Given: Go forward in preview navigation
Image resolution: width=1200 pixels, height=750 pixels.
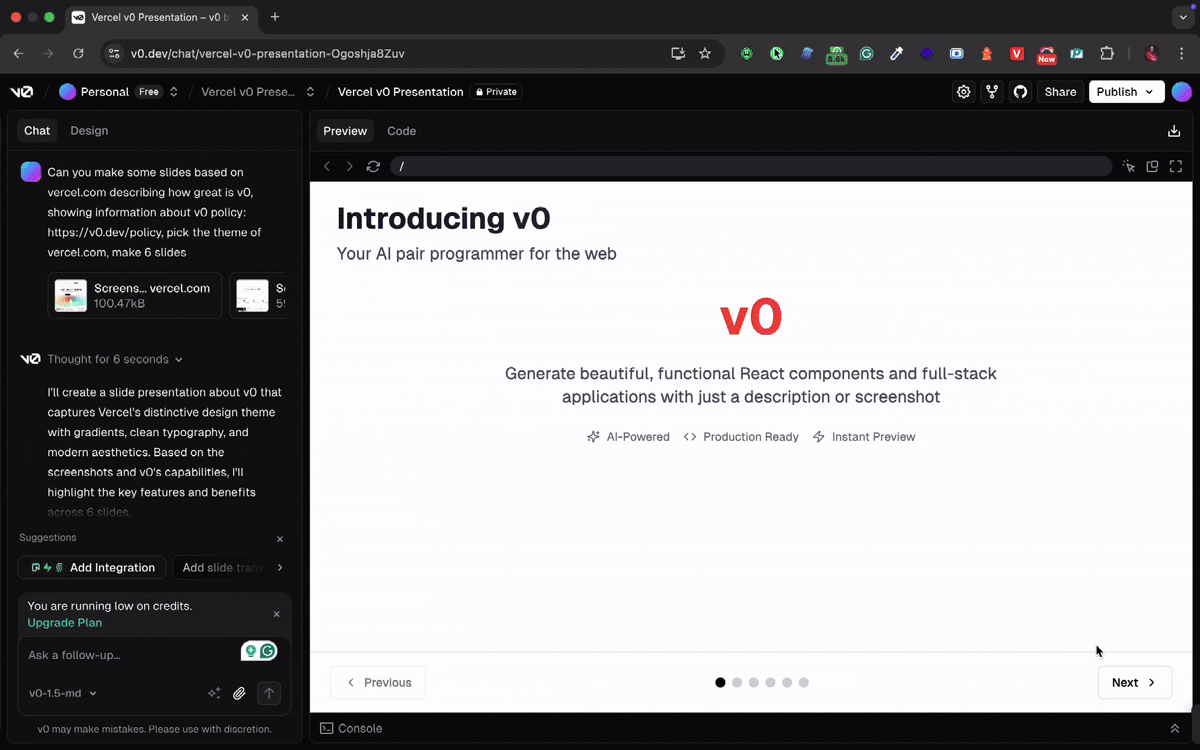Looking at the screenshot, I should point(349,166).
